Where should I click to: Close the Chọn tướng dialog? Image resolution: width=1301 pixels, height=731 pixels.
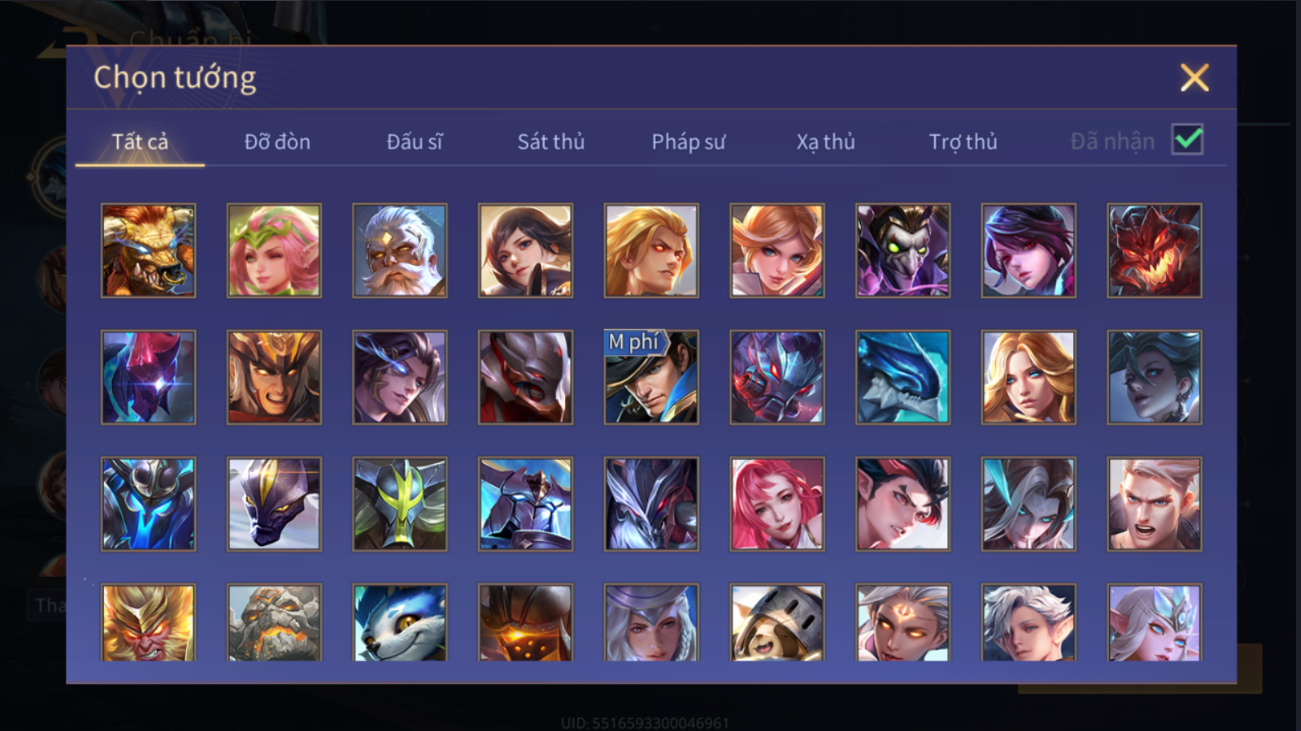[1194, 77]
